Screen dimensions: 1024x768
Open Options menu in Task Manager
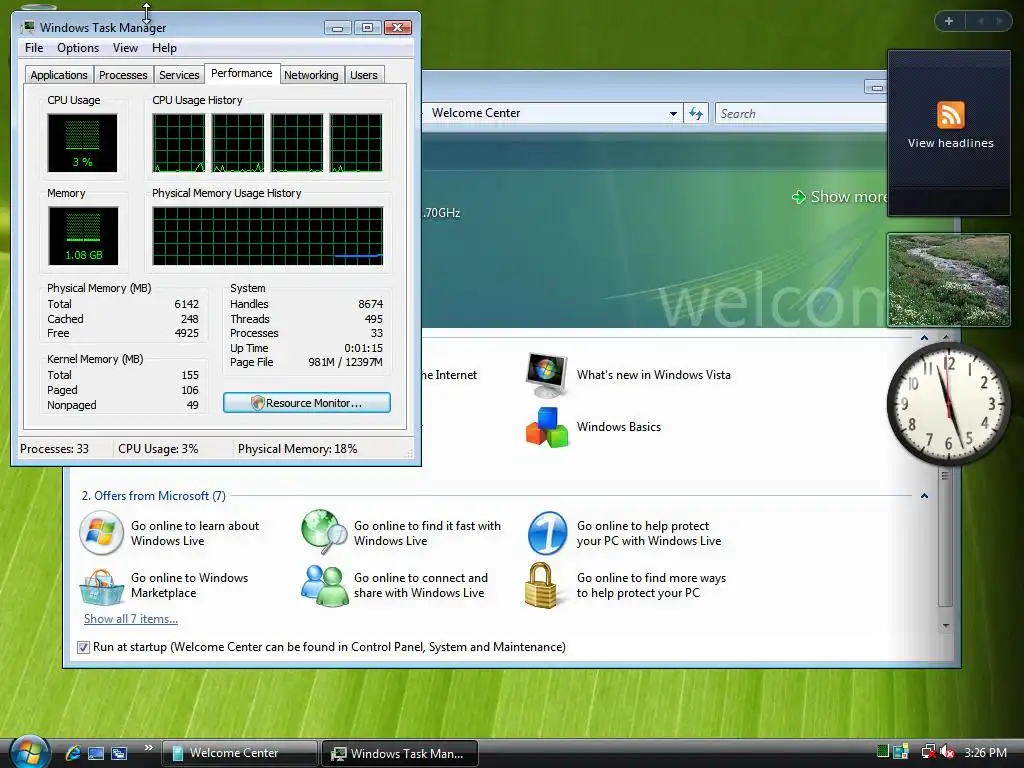[78, 48]
